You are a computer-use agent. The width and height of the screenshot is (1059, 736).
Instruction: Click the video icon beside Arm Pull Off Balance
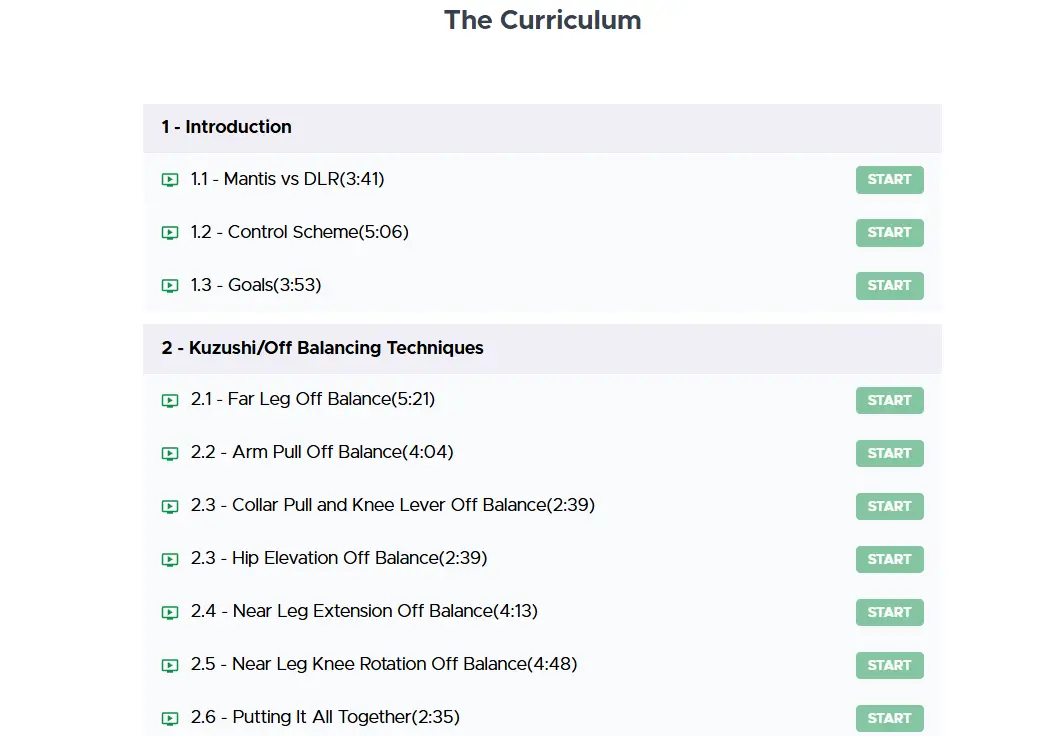tap(170, 453)
